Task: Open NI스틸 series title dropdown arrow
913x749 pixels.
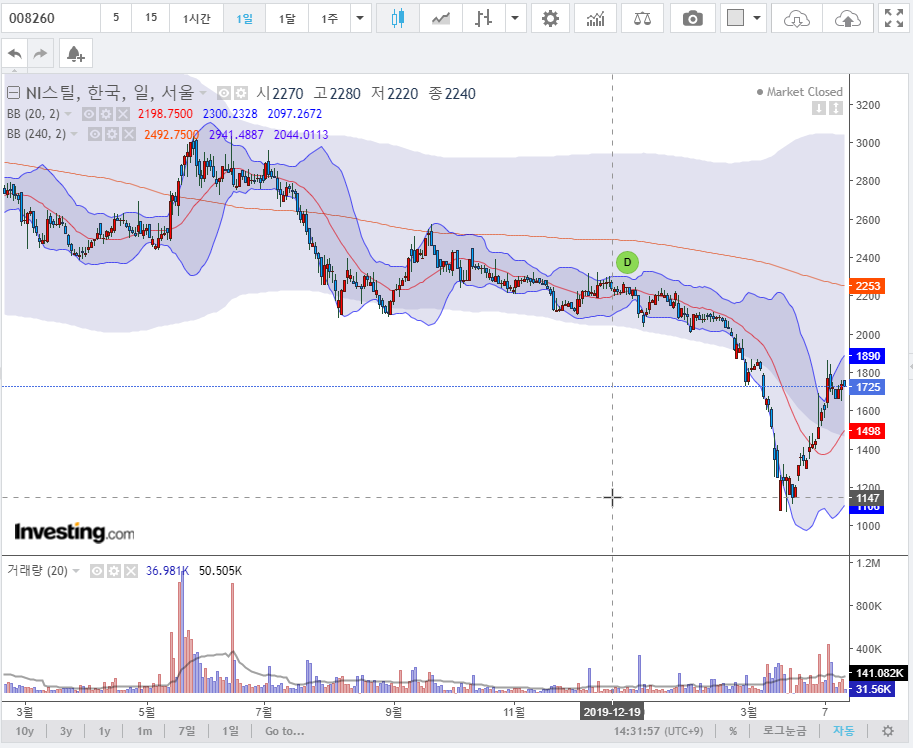Action: click(x=203, y=93)
